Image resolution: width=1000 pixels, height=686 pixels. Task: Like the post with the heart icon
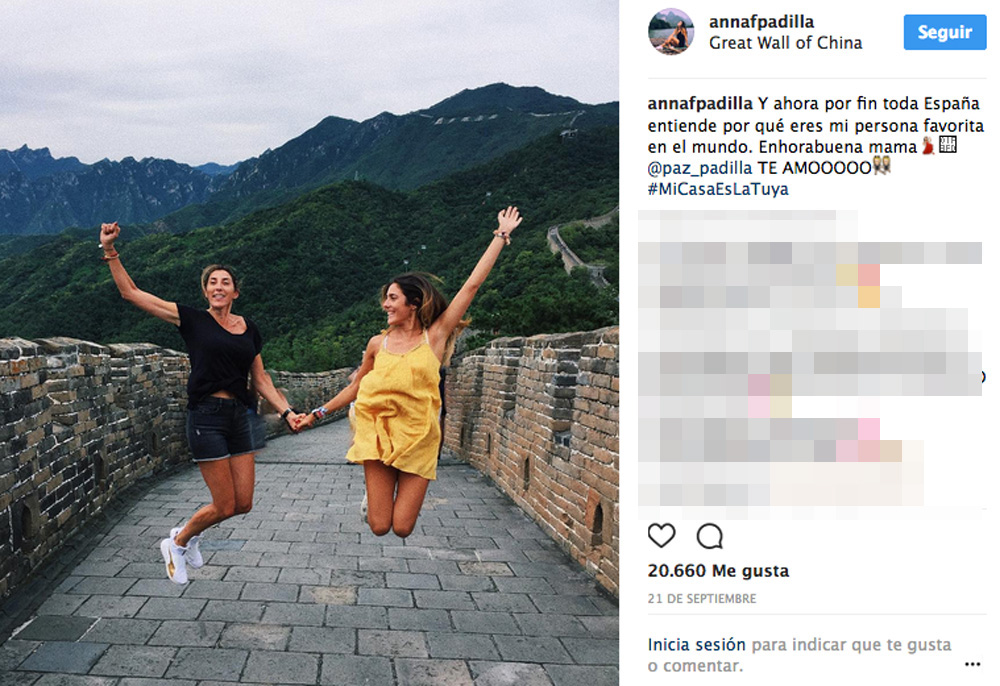point(661,536)
